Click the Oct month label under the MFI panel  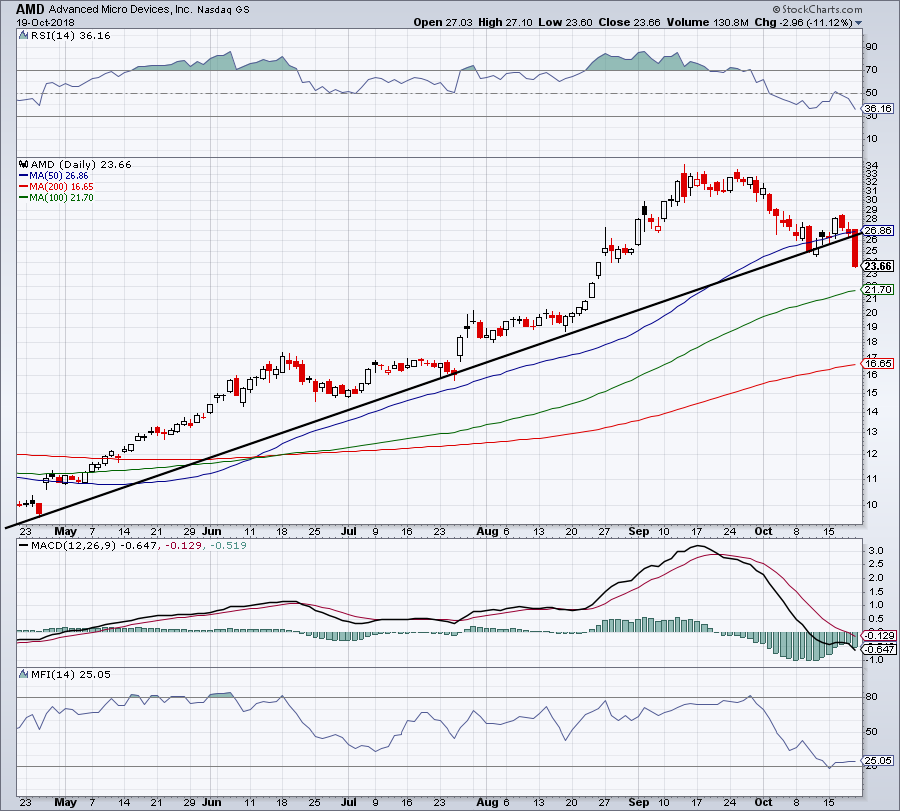[763, 802]
